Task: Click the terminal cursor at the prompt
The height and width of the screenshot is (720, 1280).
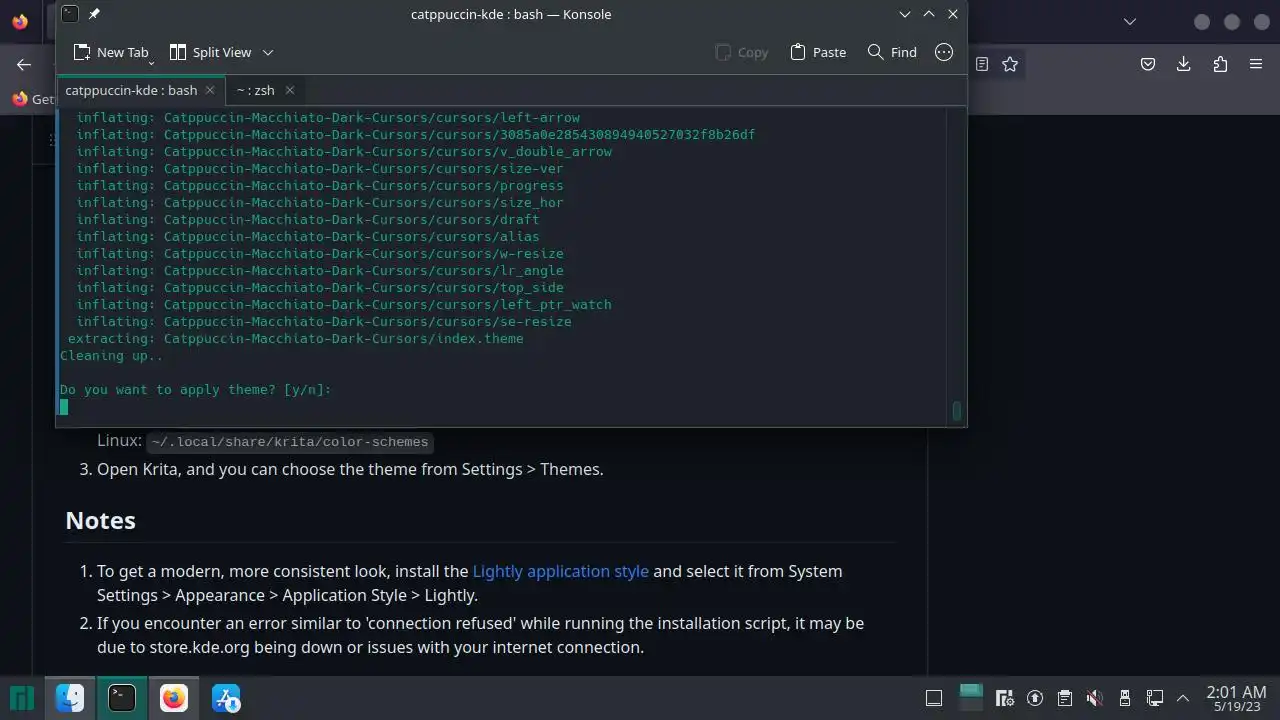Action: click(x=64, y=406)
